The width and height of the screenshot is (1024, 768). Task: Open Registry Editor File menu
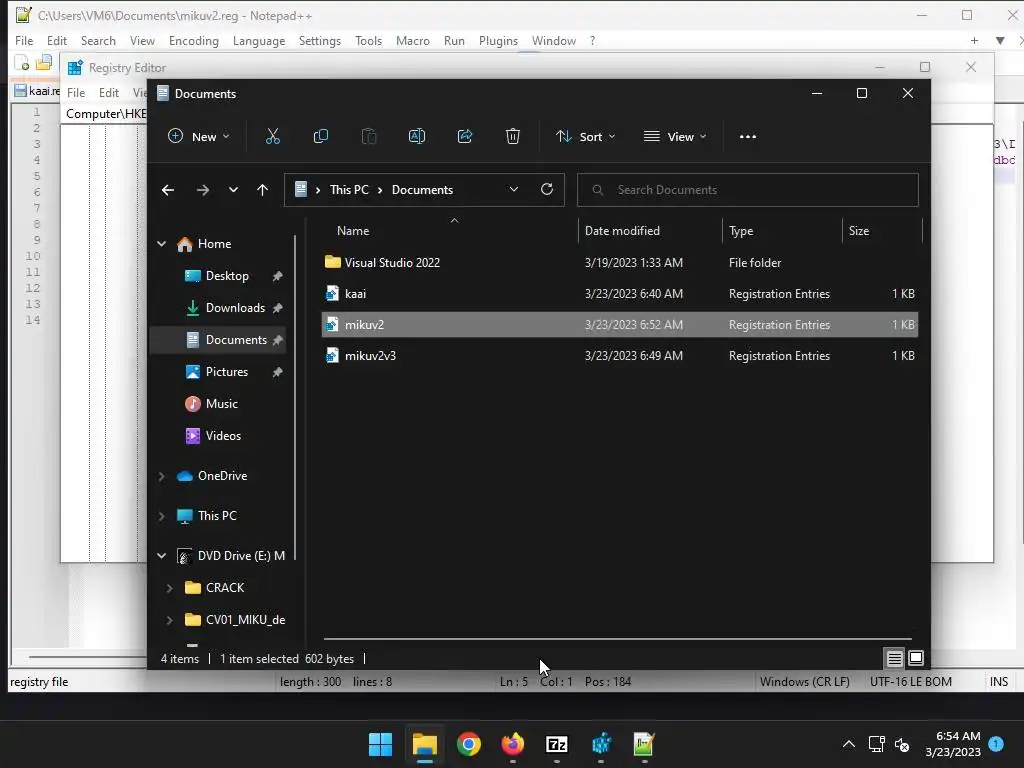76,93
